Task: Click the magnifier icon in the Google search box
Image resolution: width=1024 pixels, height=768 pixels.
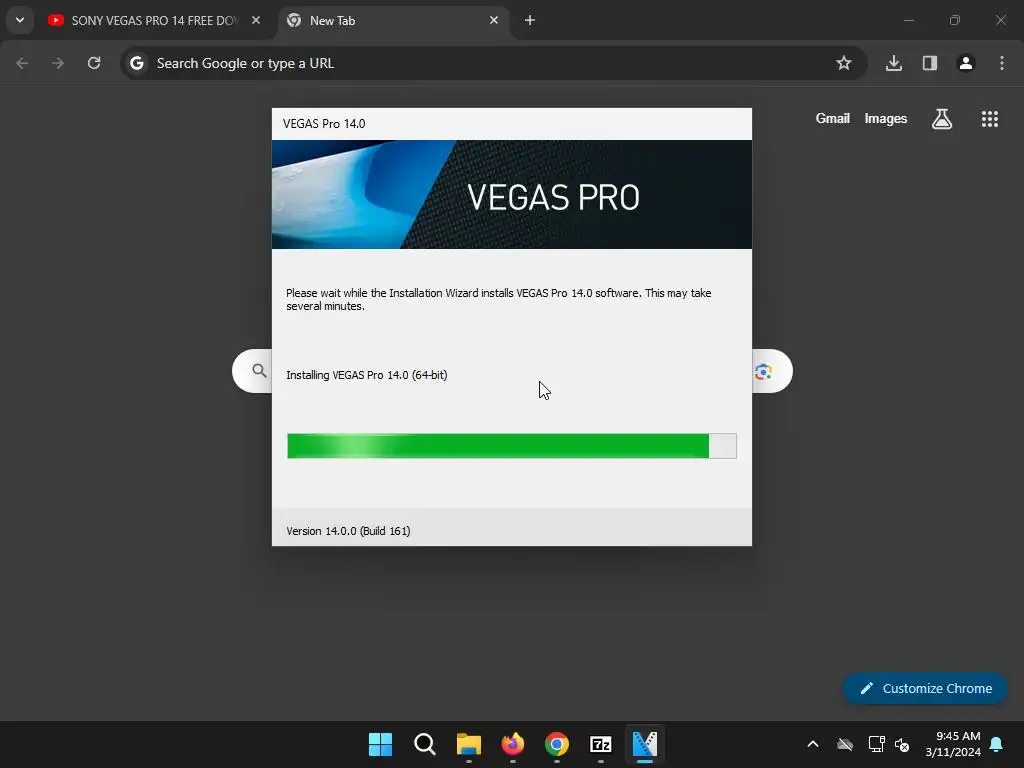Action: tap(259, 371)
